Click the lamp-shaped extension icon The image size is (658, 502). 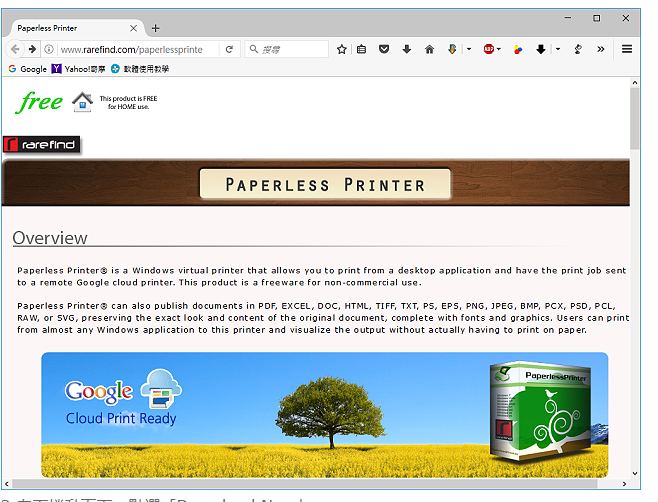(x=578, y=49)
